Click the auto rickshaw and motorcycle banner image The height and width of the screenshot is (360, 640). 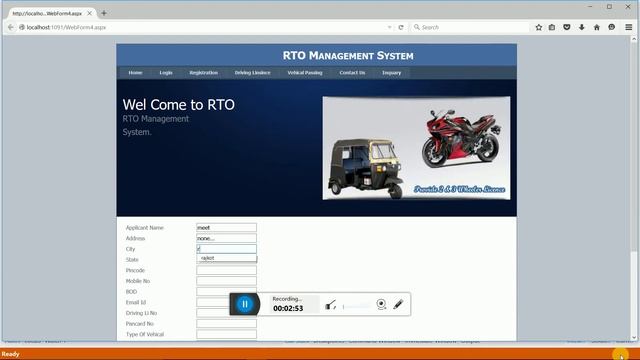(416, 148)
